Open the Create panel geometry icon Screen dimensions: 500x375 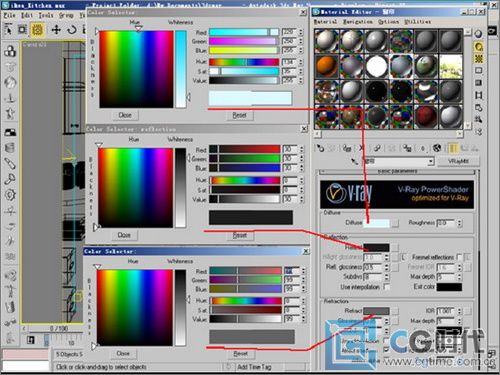(10, 51)
